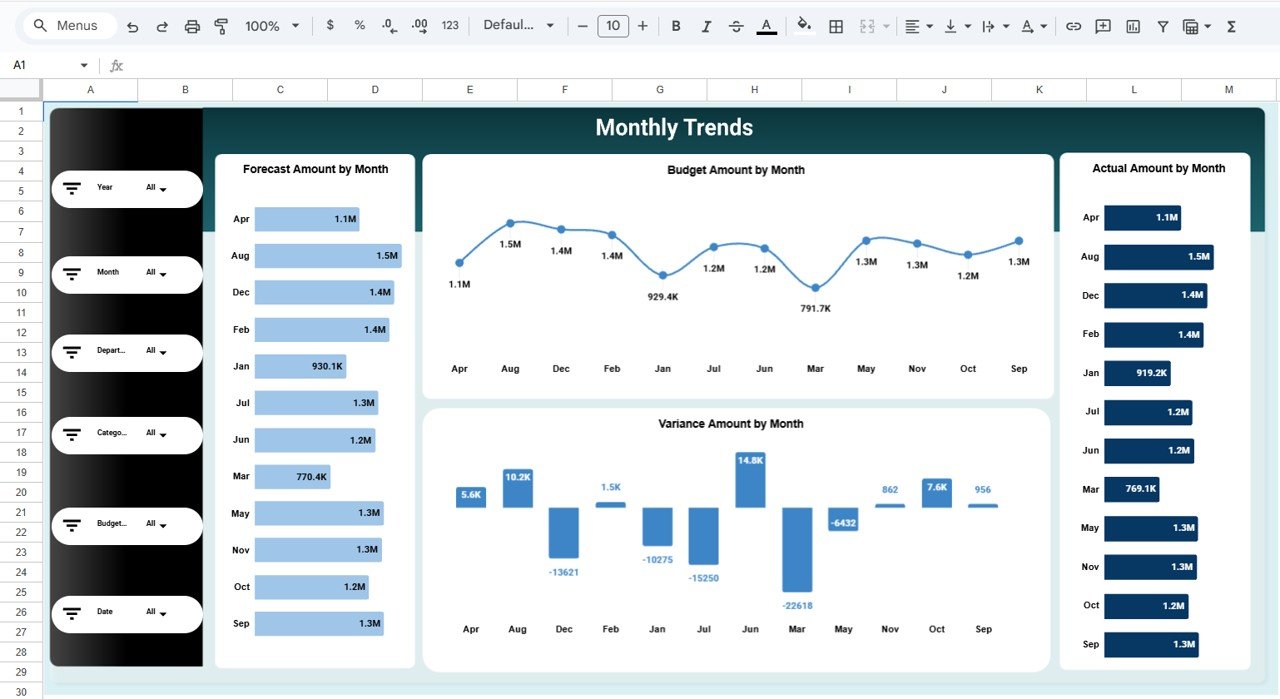1280x699 pixels.
Task: Open the functions menu
Action: [x=1230, y=25]
